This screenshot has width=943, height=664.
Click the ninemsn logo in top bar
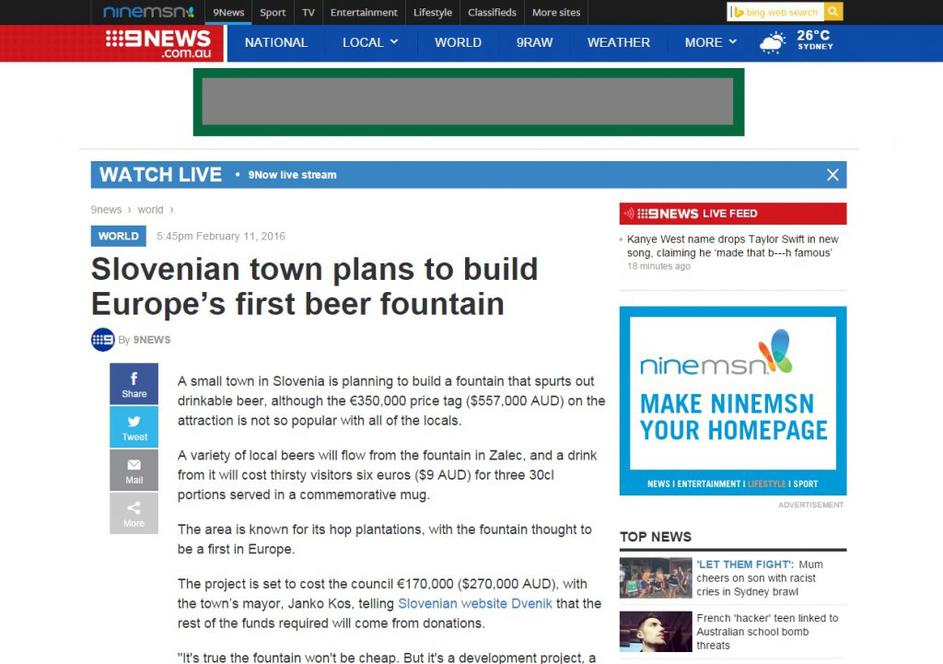pos(148,12)
